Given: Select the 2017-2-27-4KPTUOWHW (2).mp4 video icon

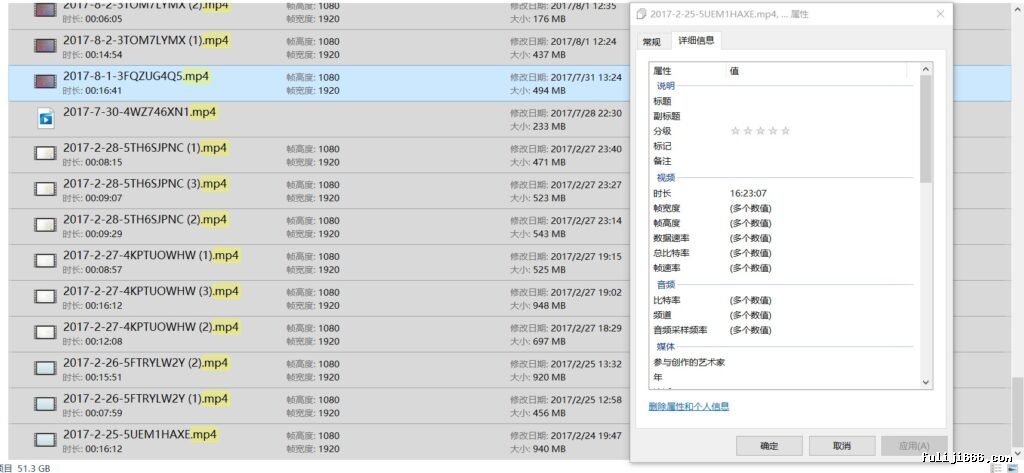Looking at the screenshot, I should tap(44, 333).
